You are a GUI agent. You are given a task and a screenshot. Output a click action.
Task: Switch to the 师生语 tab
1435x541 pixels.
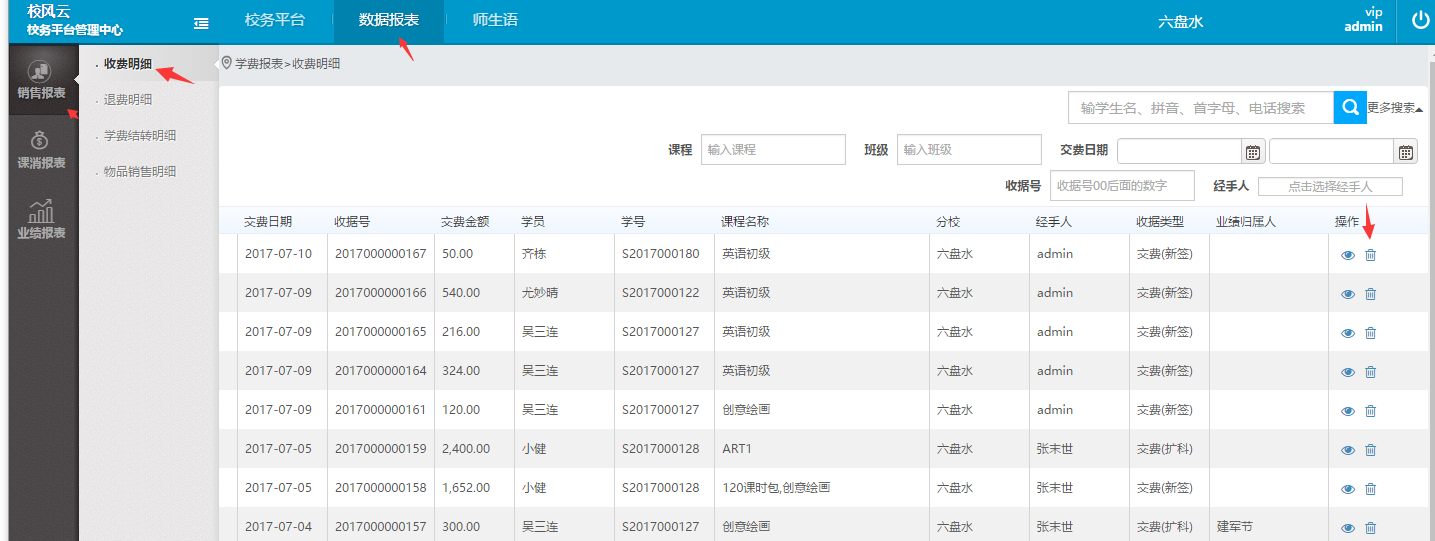496,20
